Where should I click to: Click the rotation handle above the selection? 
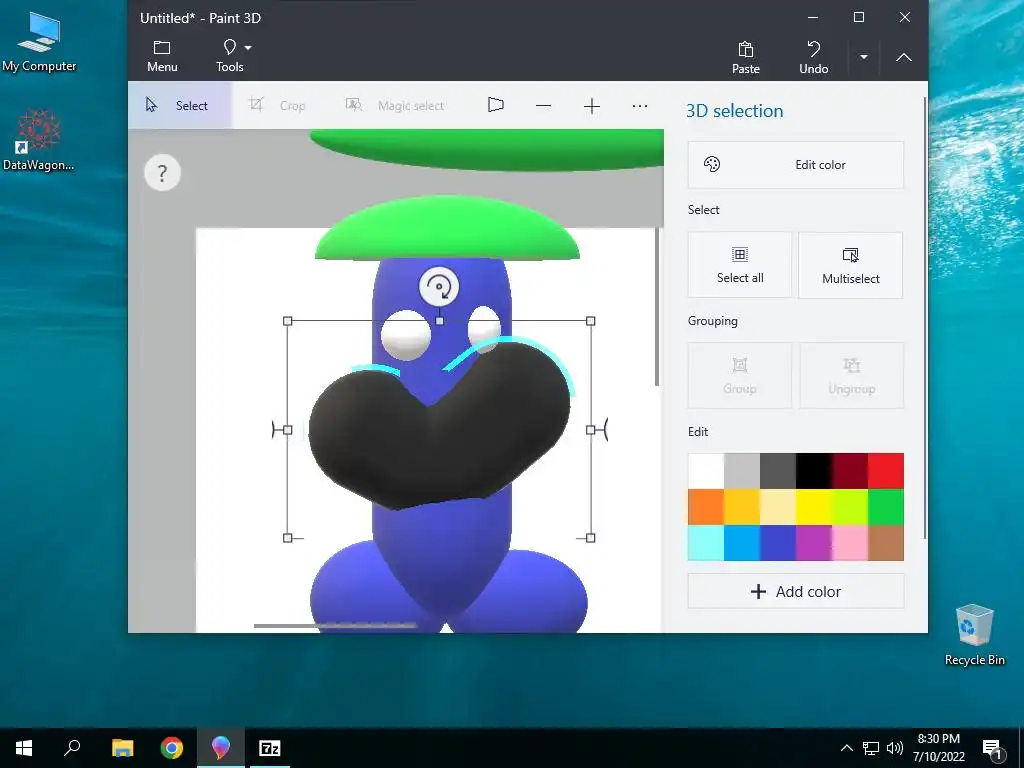[x=440, y=286]
